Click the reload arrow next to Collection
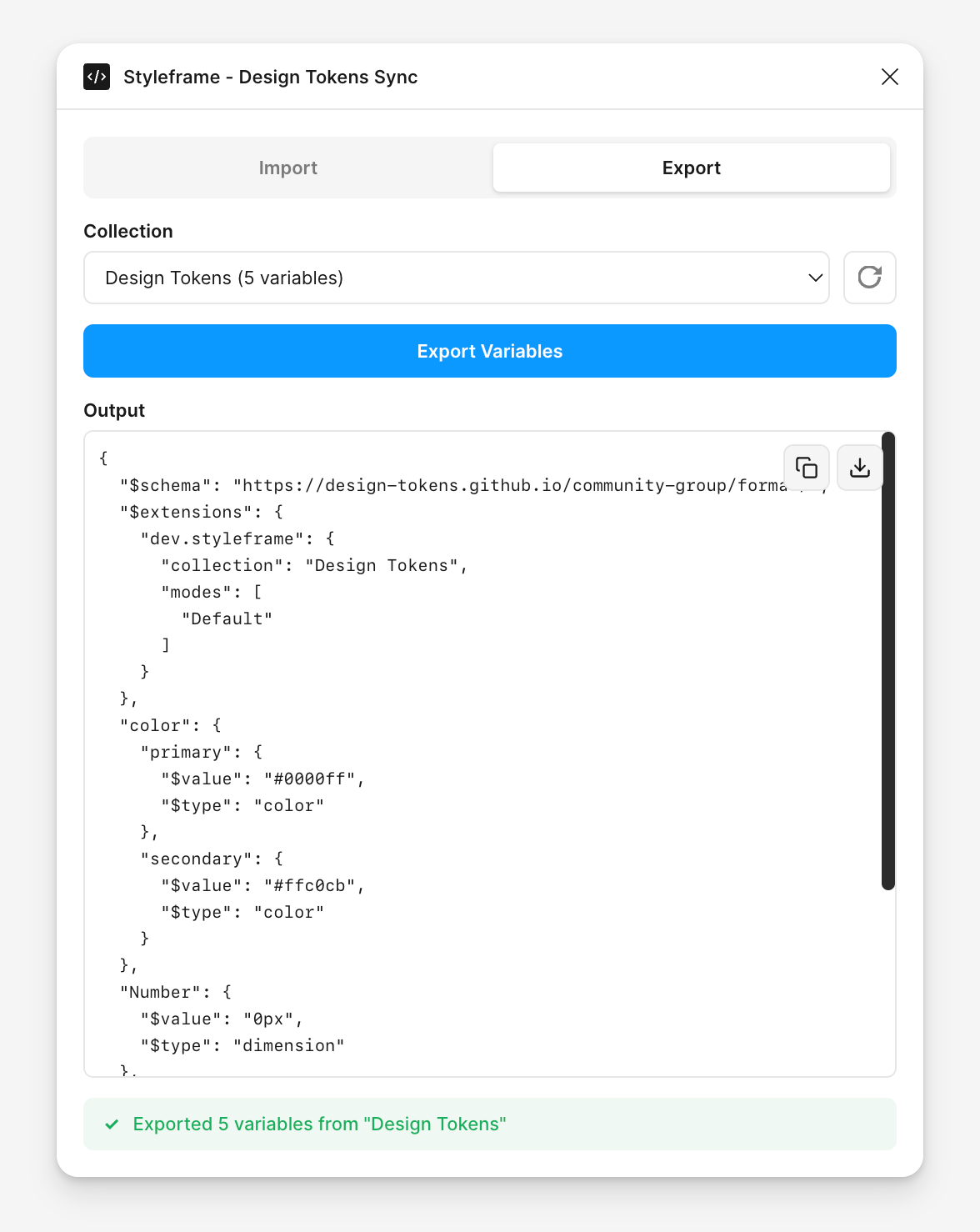 tap(869, 278)
